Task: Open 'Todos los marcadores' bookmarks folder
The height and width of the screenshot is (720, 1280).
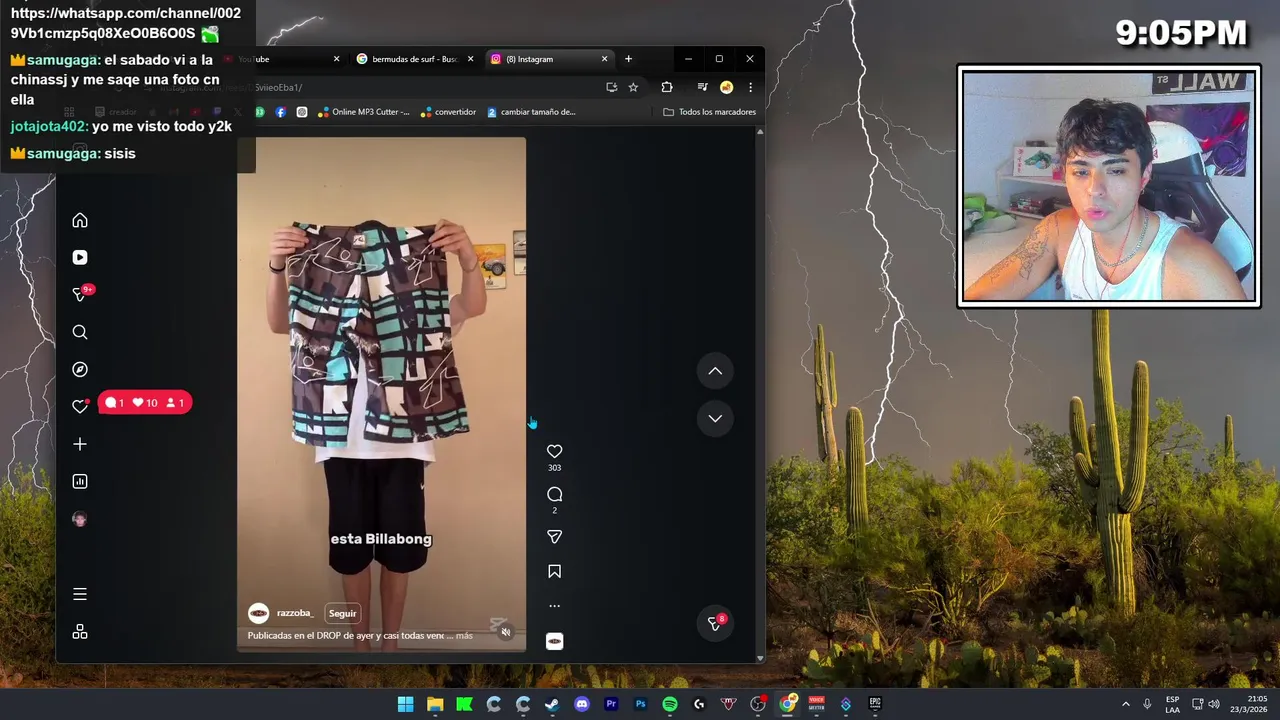Action: click(x=709, y=112)
